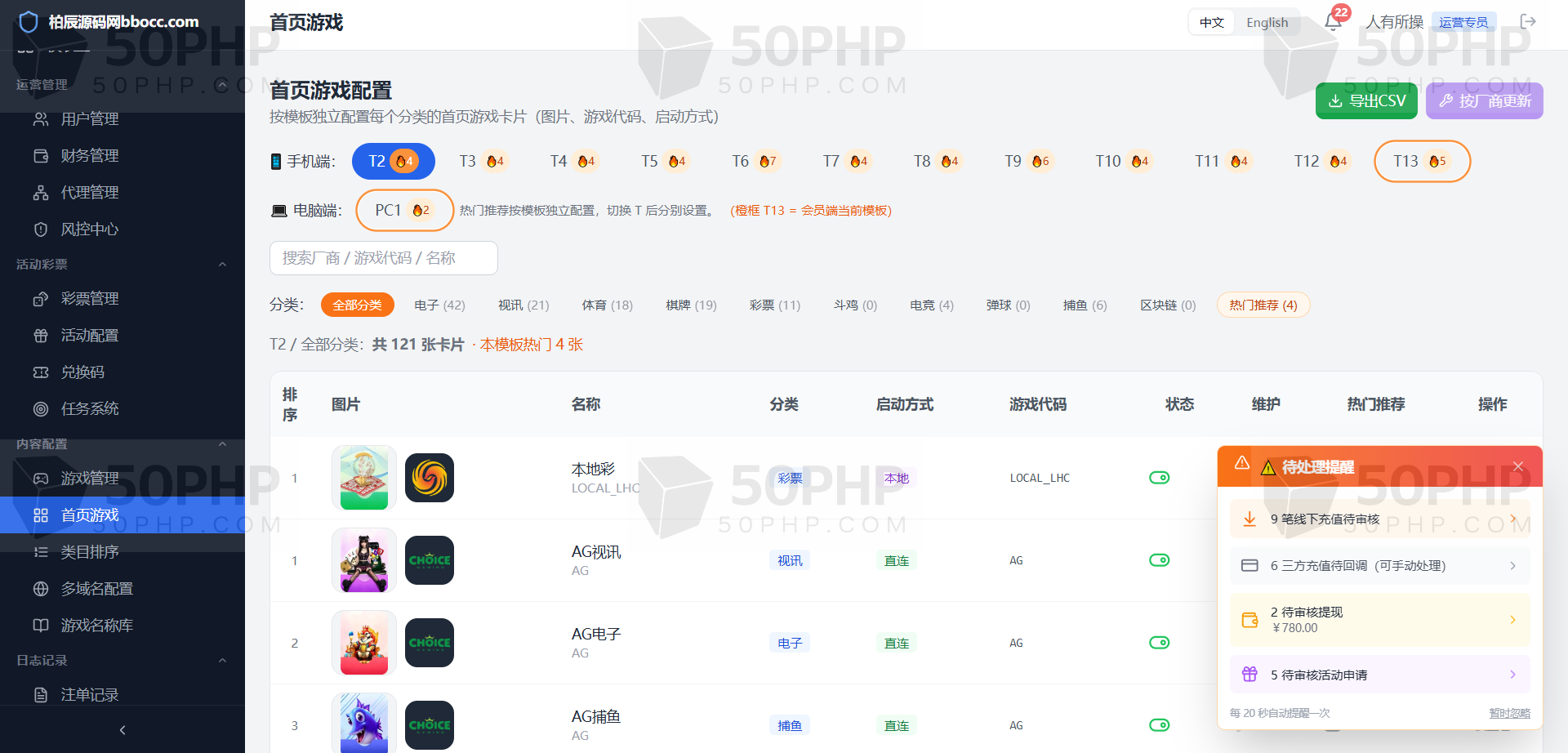Select the T13 mobile template tab
1568x753 pixels.
pos(1422,161)
